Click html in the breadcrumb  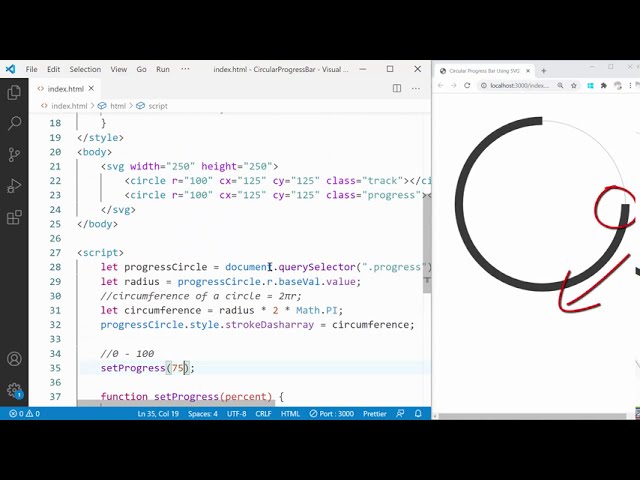pyautogui.click(x=118, y=106)
